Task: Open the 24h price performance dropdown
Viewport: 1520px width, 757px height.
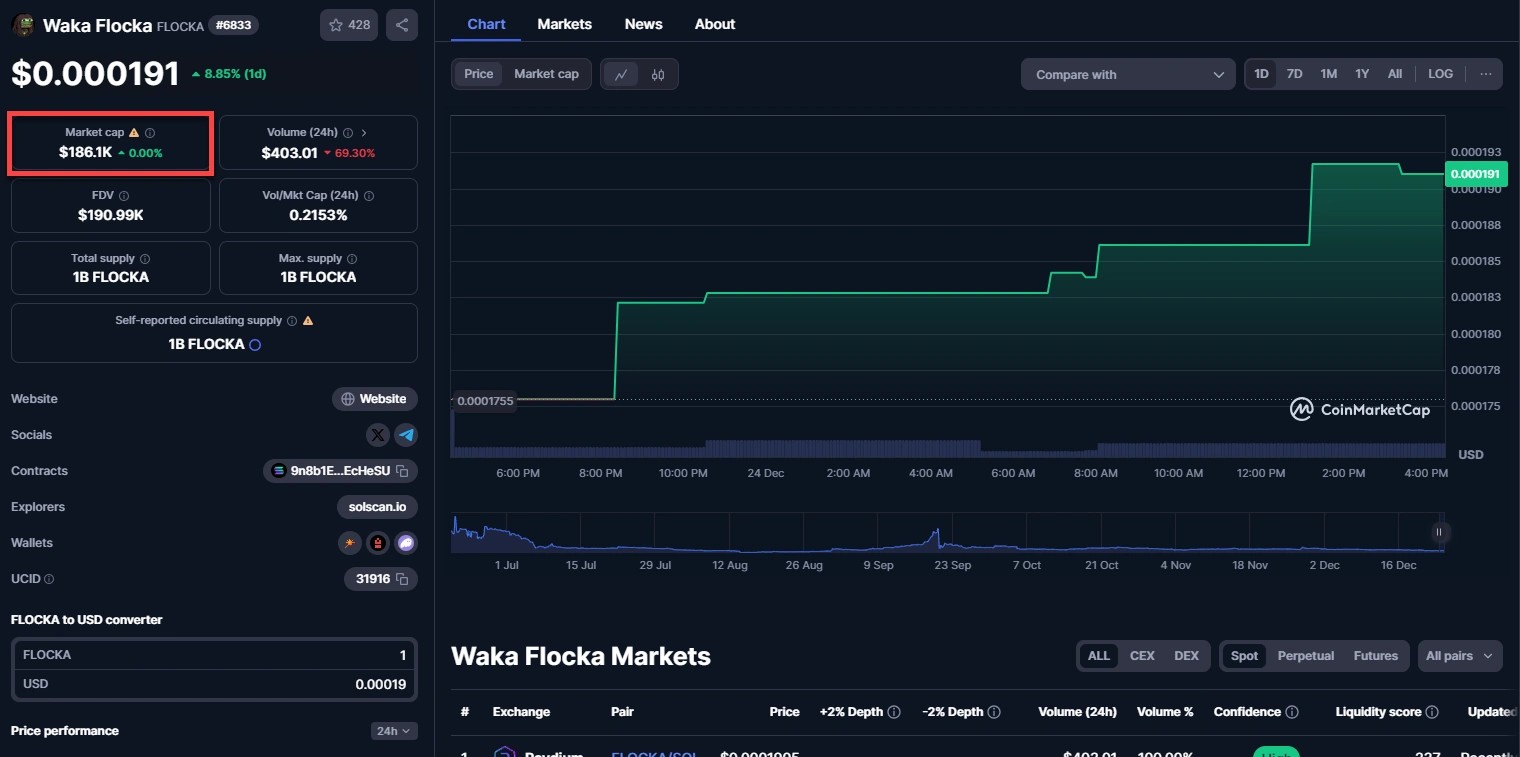Action: point(393,731)
